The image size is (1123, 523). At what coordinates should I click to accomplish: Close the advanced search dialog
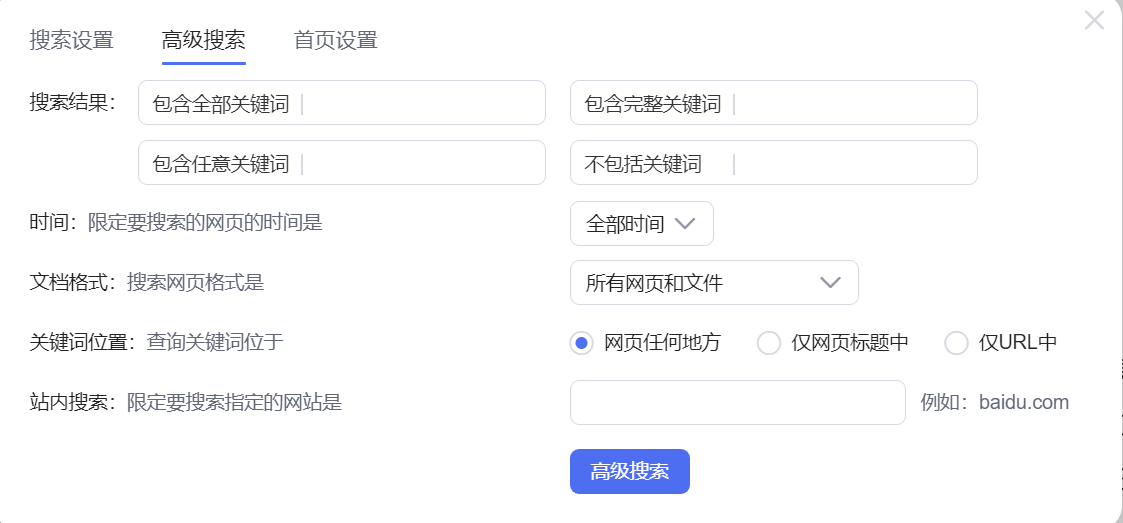tap(1094, 21)
